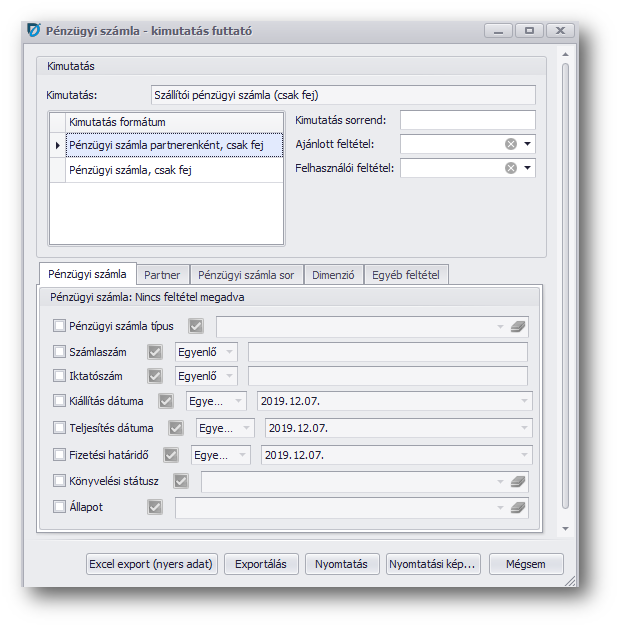Open the Ajánlott feltétel dropdown arrow
The image size is (621, 629).
527,144
